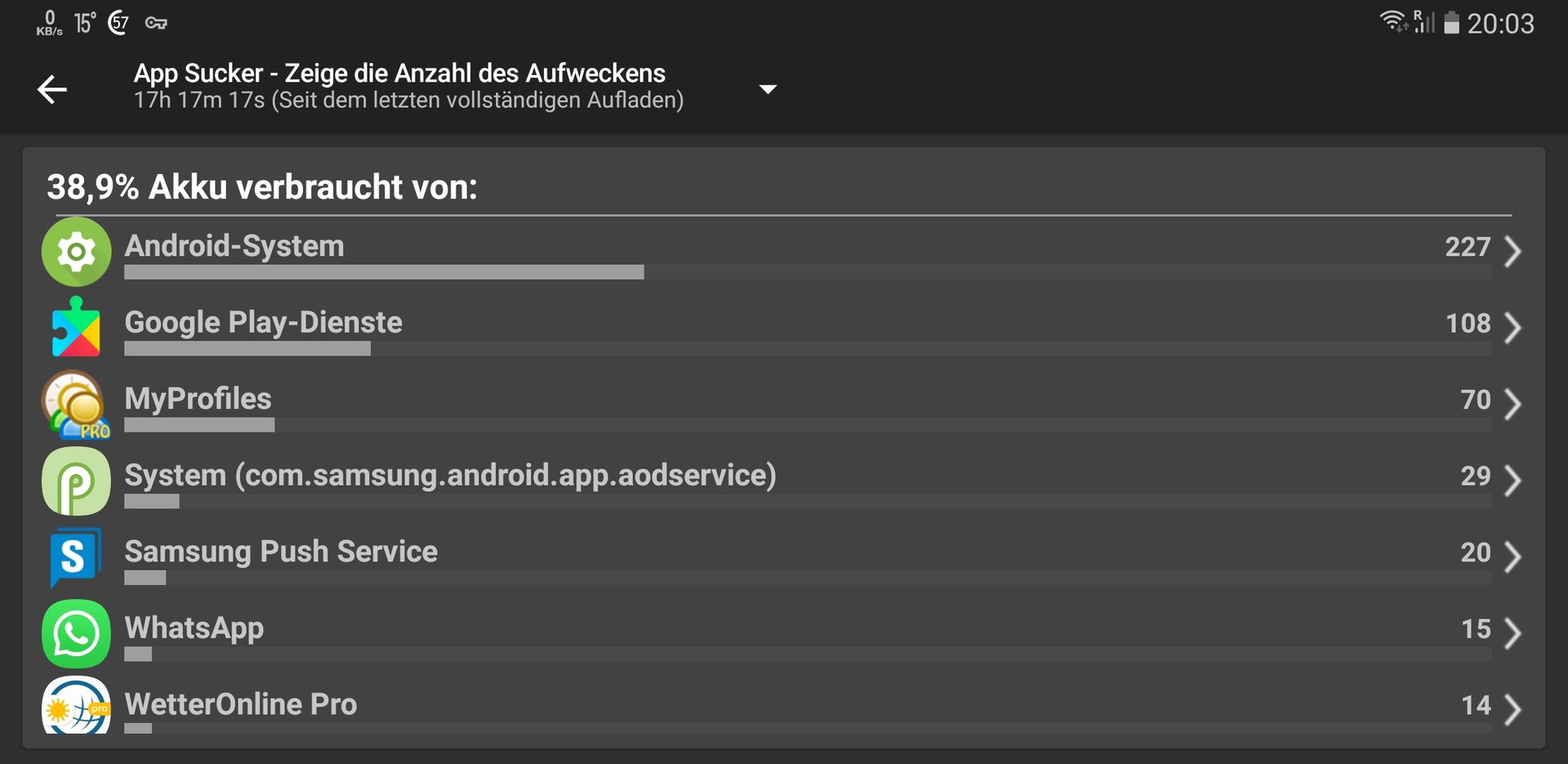Expand Samsung Push Service details chevron
Viewport: 1568px width, 764px height.
1512,556
